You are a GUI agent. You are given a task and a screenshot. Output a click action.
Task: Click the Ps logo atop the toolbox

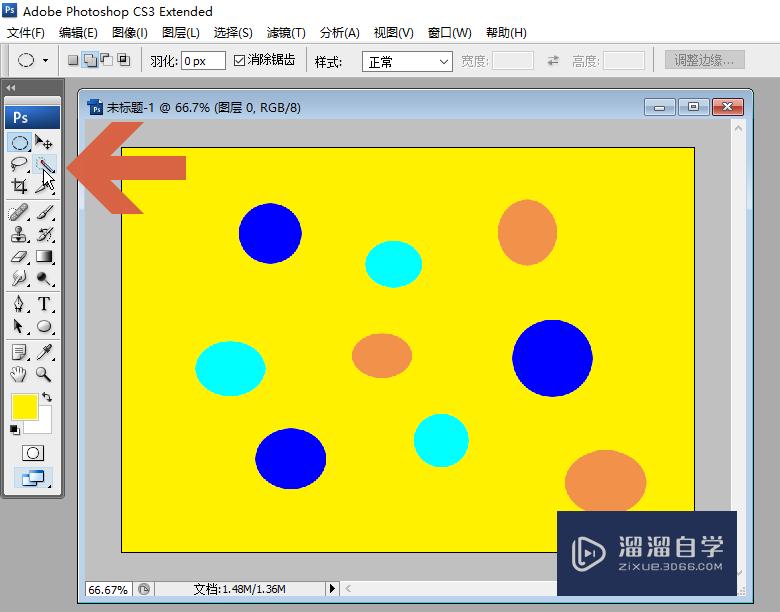[x=32, y=117]
